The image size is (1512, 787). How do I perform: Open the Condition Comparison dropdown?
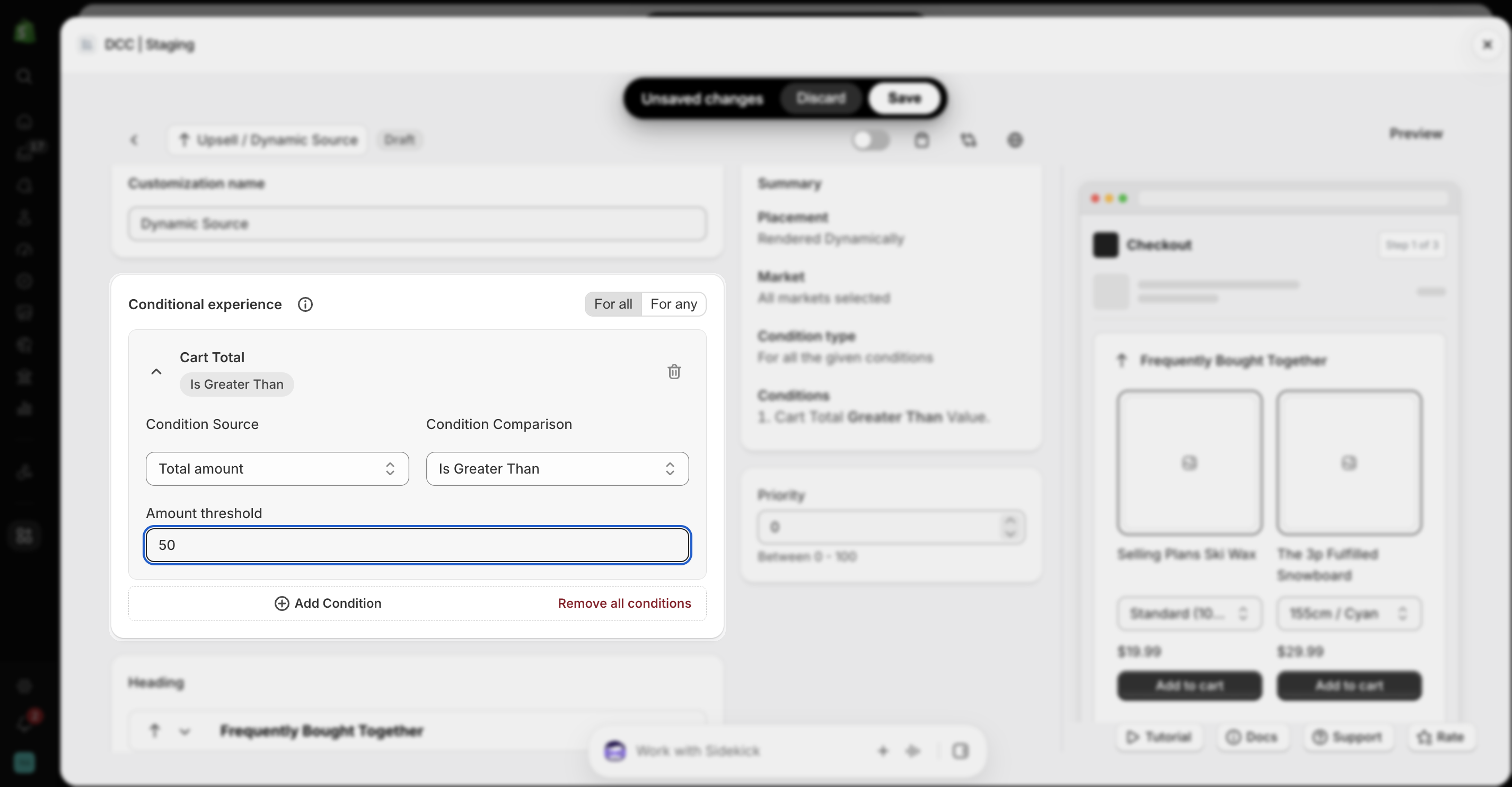(557, 469)
